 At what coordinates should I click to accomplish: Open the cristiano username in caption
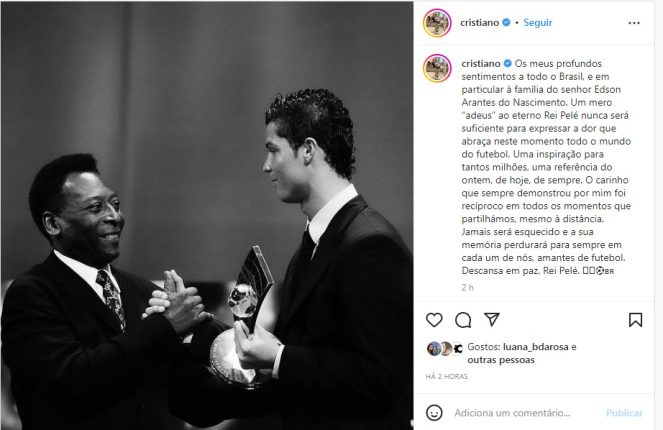pos(481,63)
